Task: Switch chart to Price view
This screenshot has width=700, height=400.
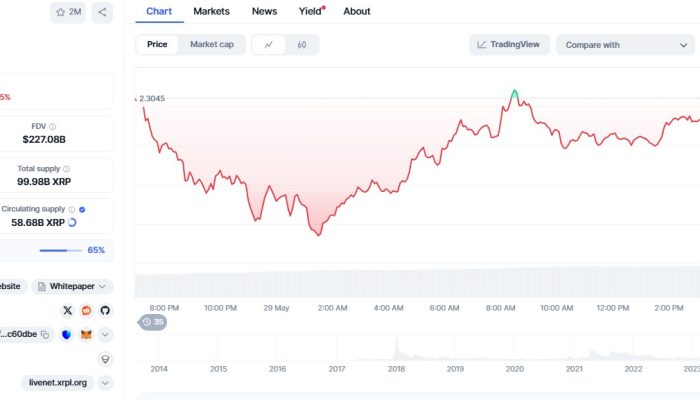Action: [x=157, y=44]
